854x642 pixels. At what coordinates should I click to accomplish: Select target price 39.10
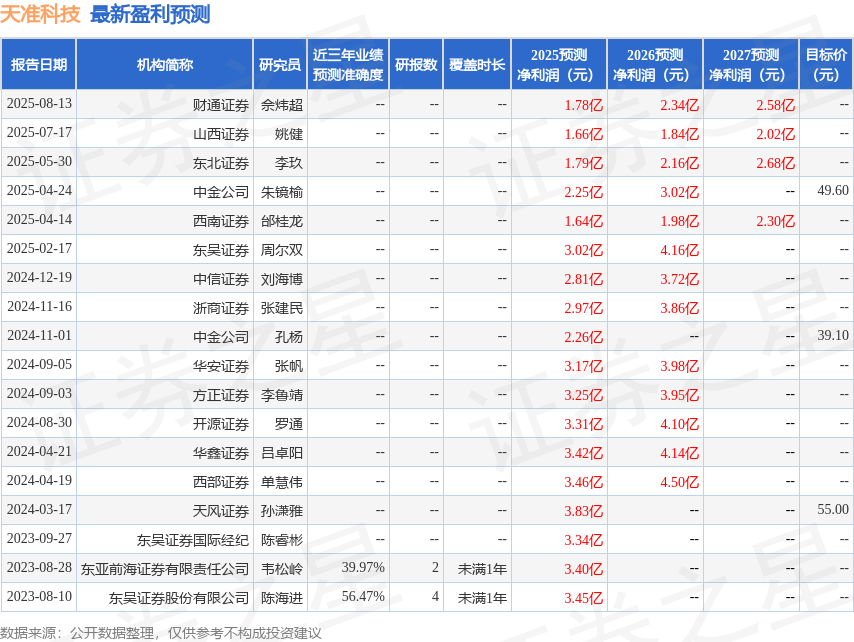coord(833,335)
